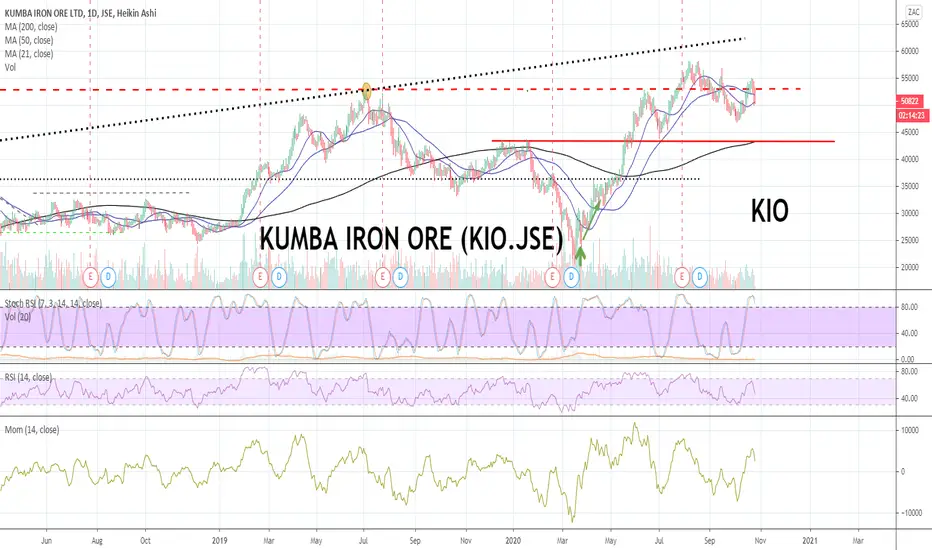Click the 10000 momentum axis label
The image size is (932, 550).
point(910,430)
